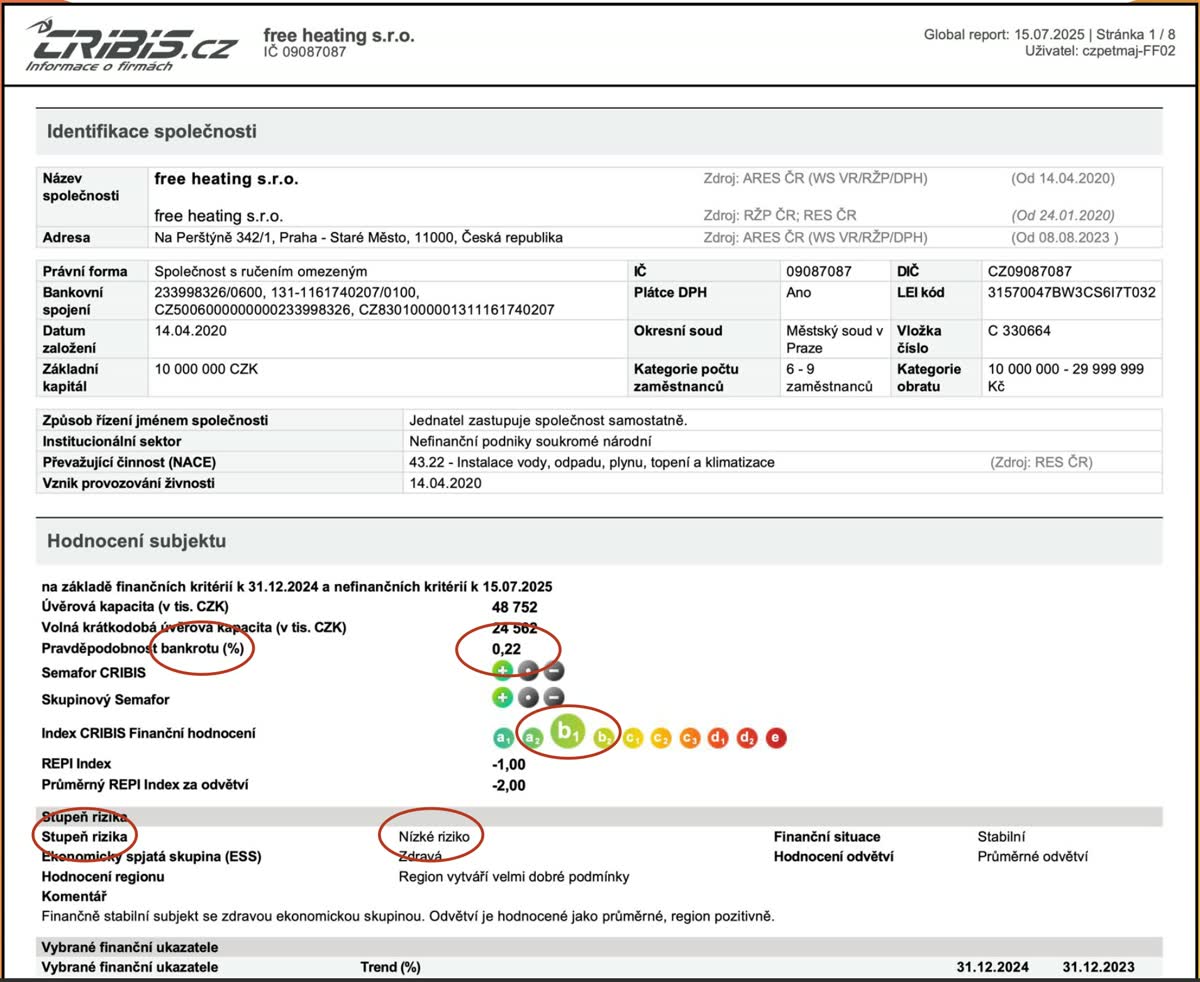This screenshot has width=1200, height=982.
Task: Click the 'Pravděpodobnost bankrotu (%)' label
Action: point(141,650)
